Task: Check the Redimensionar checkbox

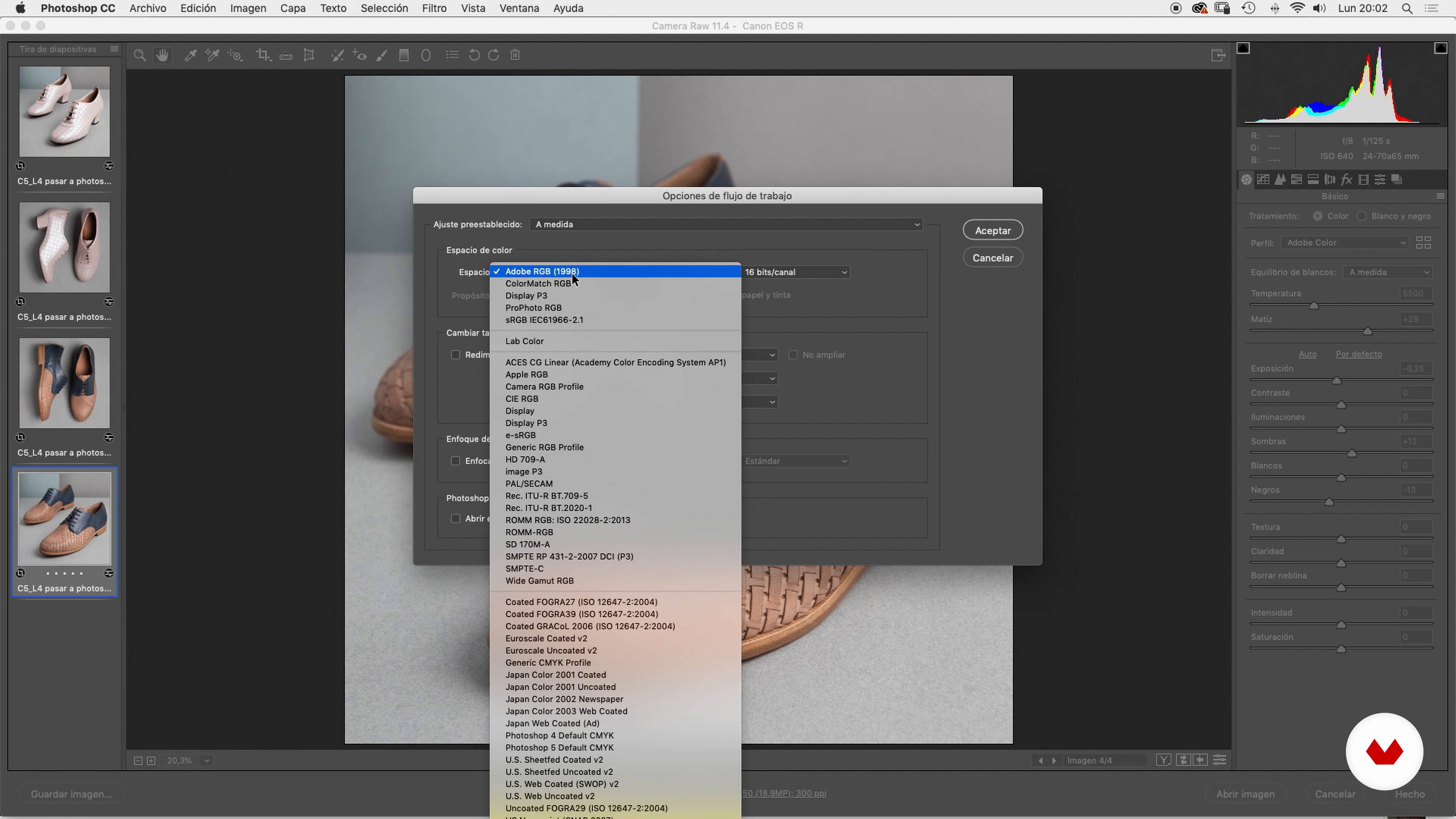Action: tap(455, 355)
